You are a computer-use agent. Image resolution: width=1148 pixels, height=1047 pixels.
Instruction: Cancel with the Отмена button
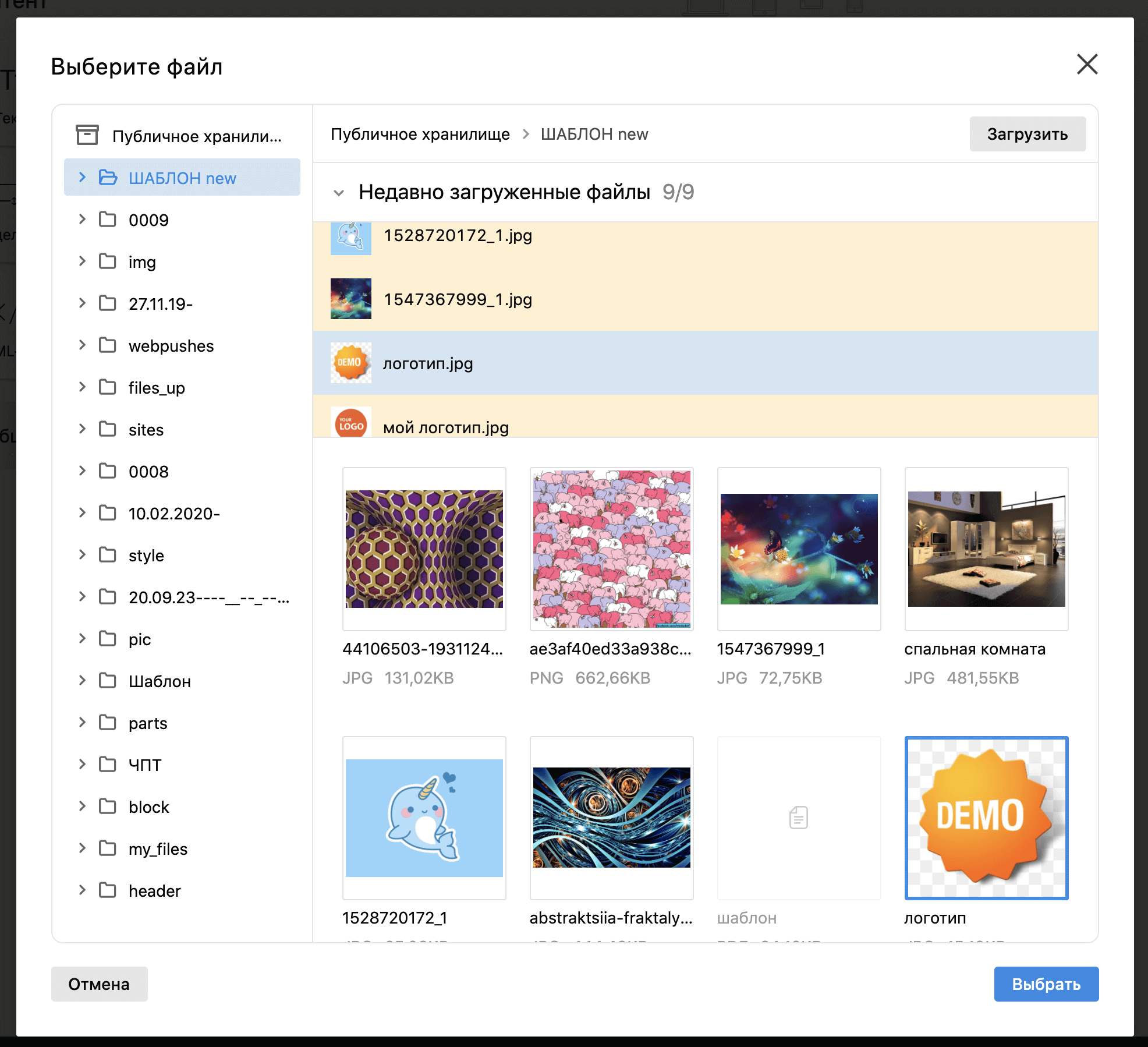[99, 984]
